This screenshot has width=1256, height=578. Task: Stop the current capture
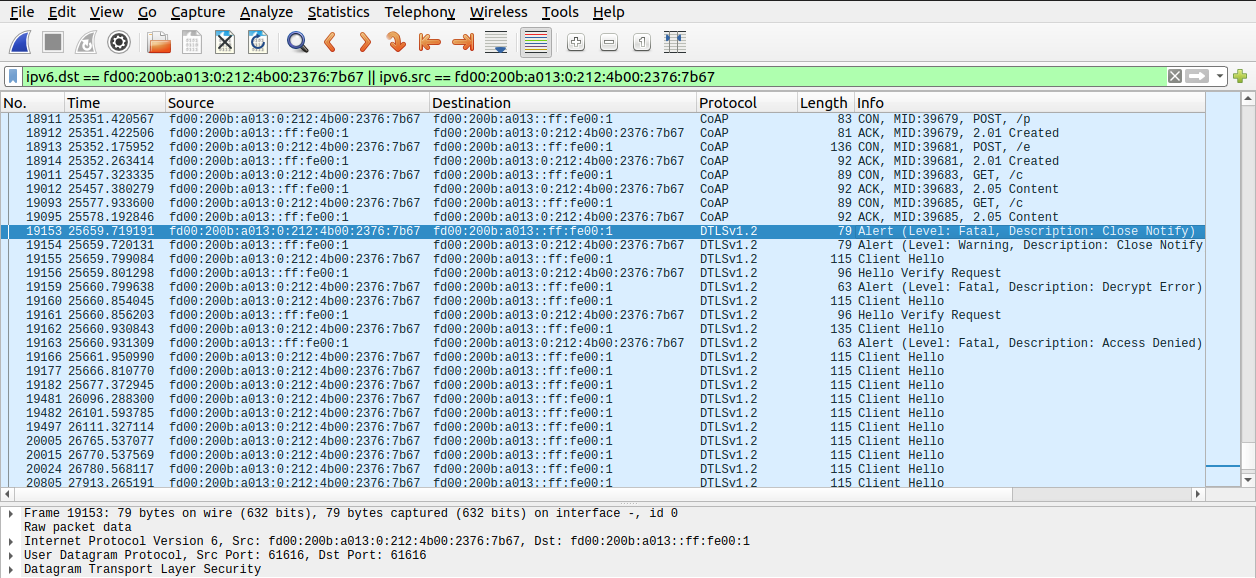tap(52, 42)
